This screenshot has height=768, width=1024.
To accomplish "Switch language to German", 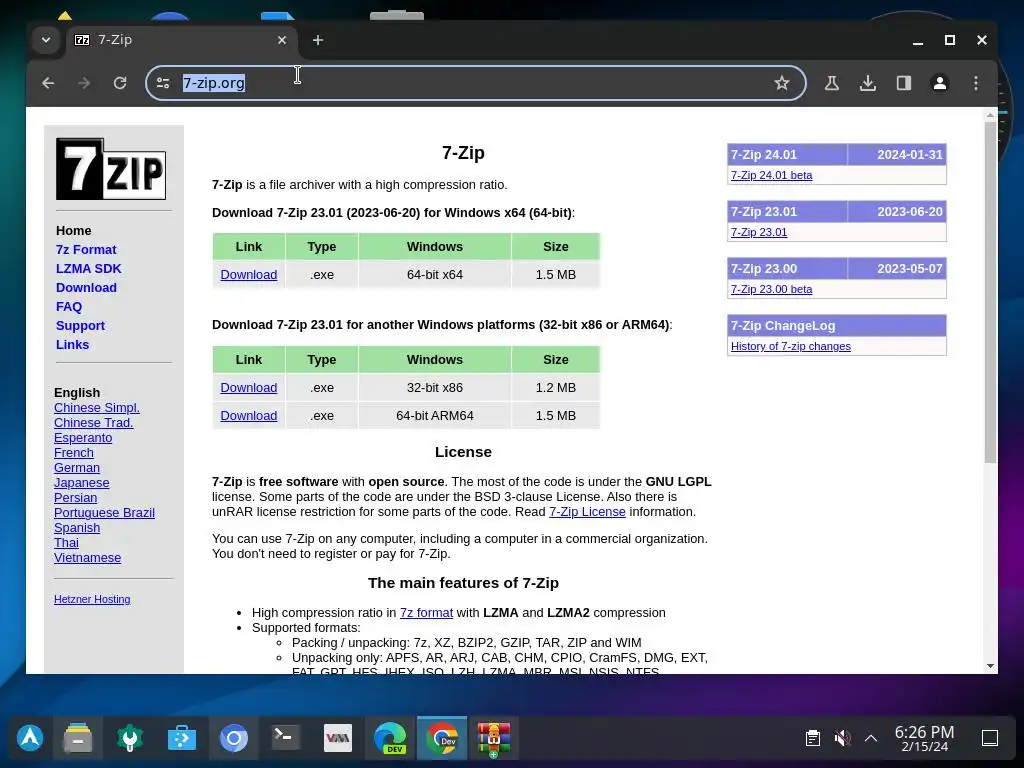I will pyautogui.click(x=77, y=468).
